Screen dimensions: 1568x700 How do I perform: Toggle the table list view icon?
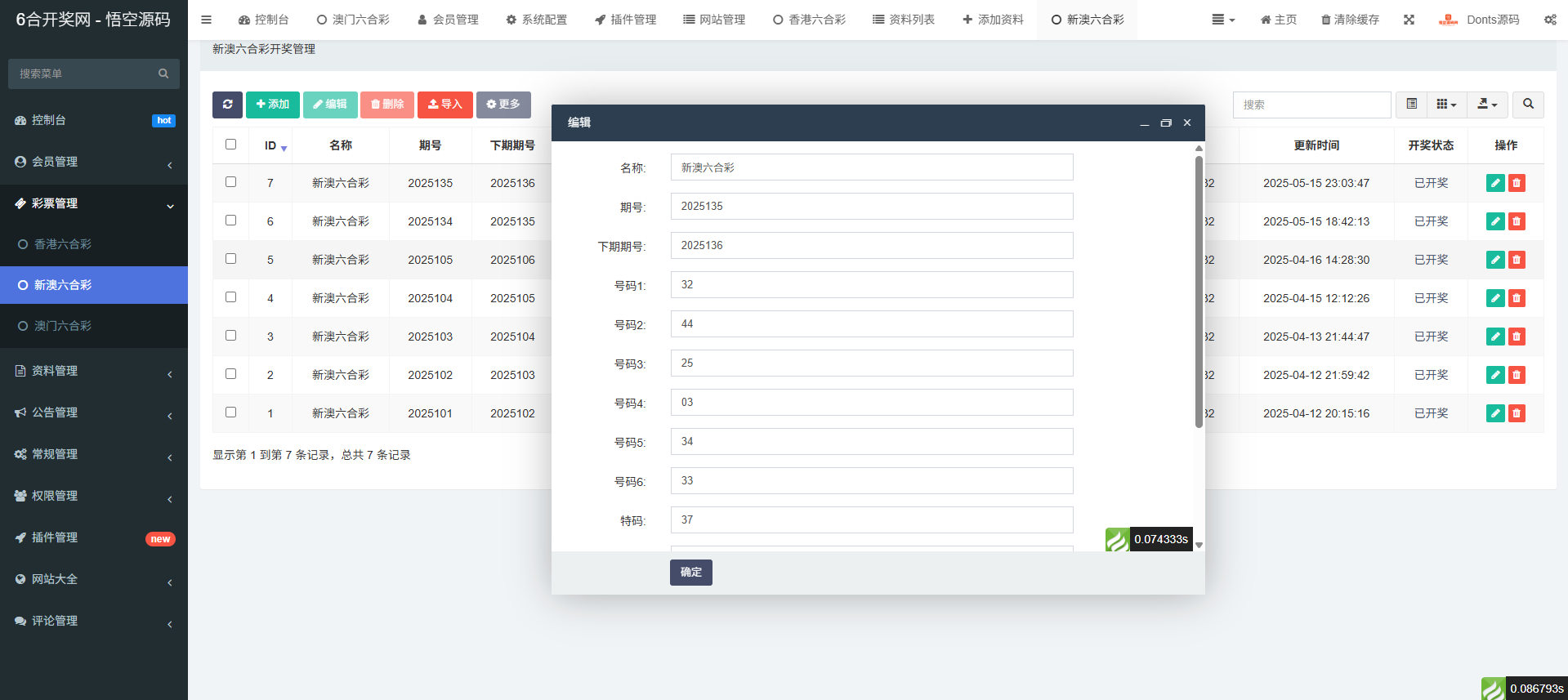pyautogui.click(x=1411, y=105)
